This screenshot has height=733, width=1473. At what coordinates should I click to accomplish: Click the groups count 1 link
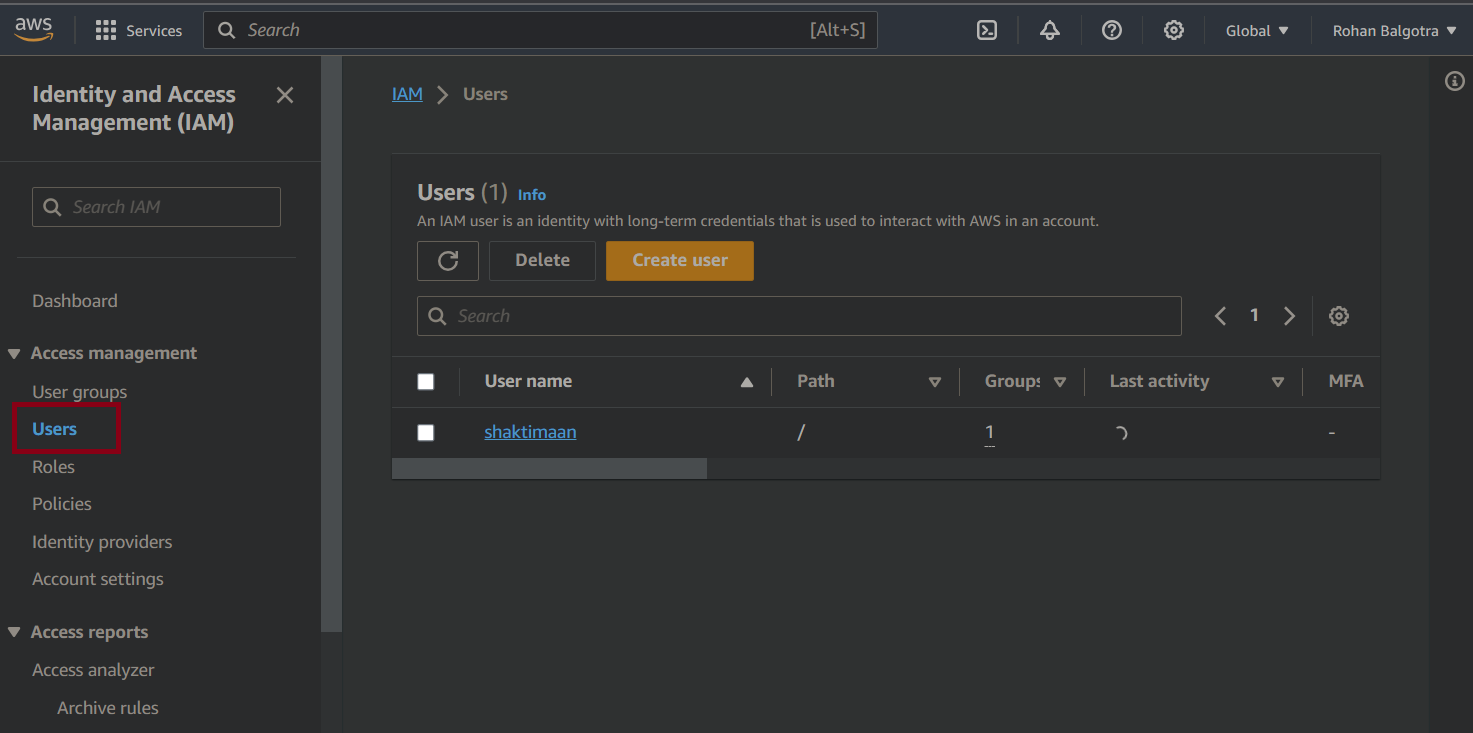989,433
